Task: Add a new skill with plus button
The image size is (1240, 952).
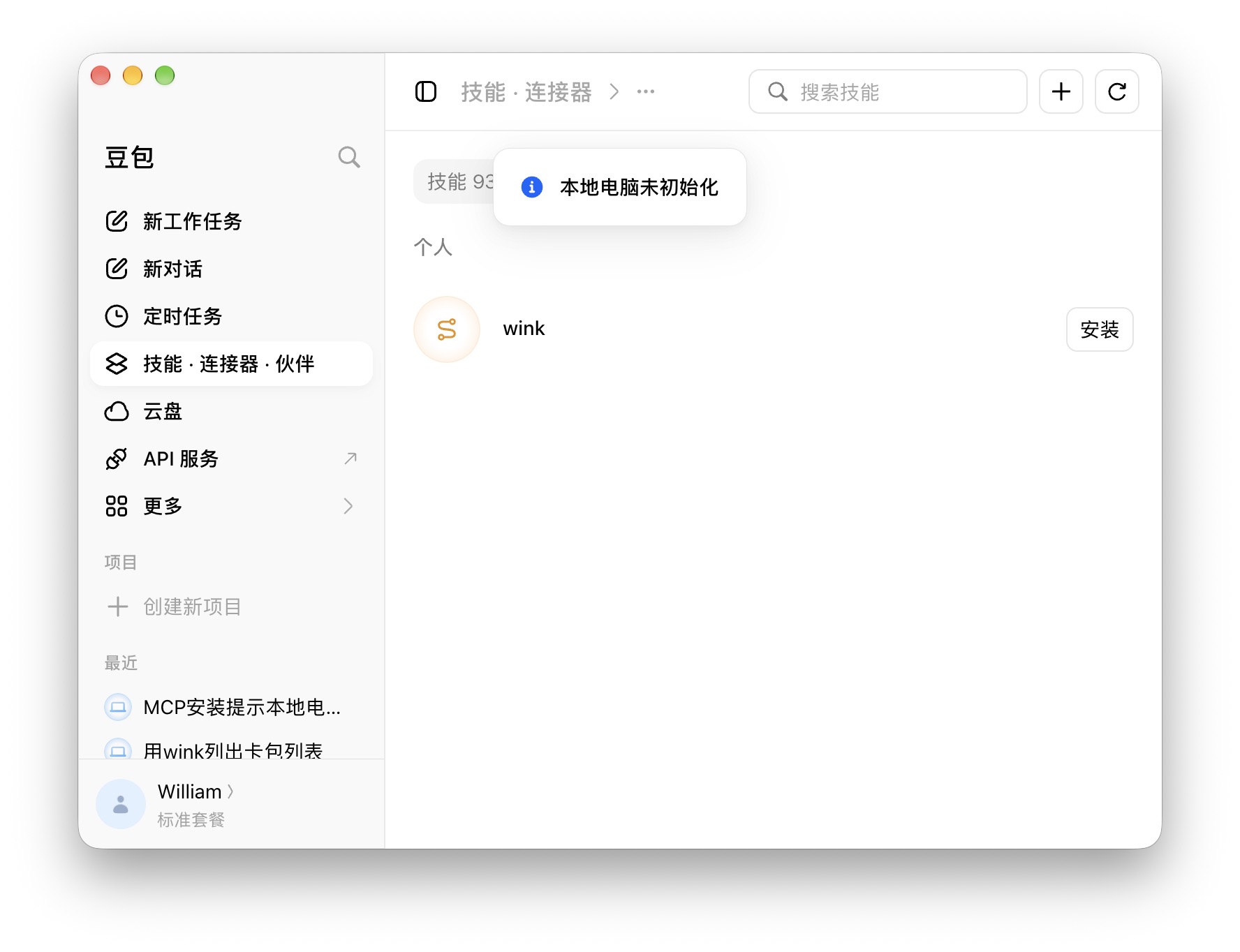Action: click(1061, 91)
